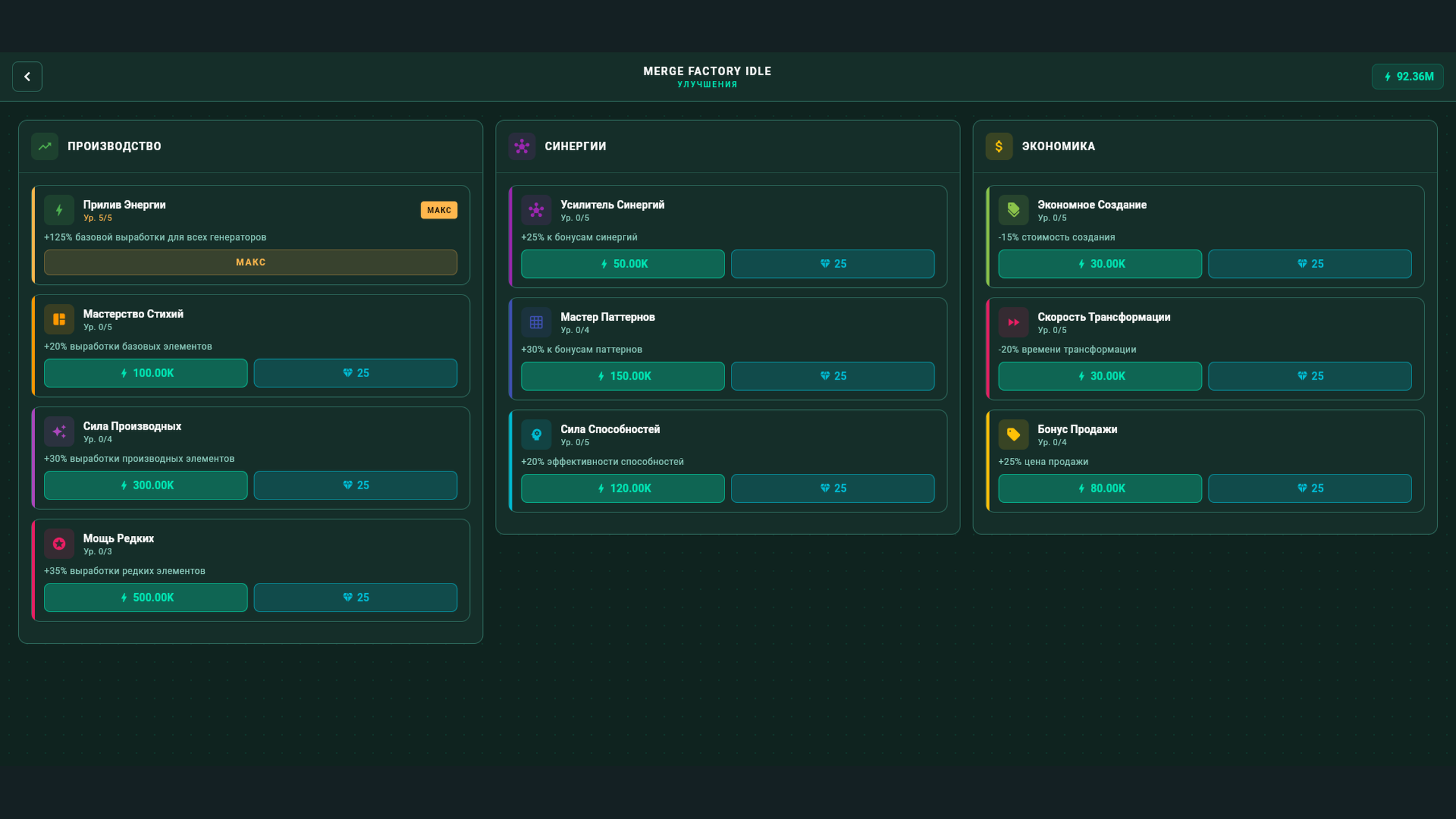Buy Усилитель Синергий for 50.00K energy
The image size is (1456, 819).
pyautogui.click(x=622, y=263)
